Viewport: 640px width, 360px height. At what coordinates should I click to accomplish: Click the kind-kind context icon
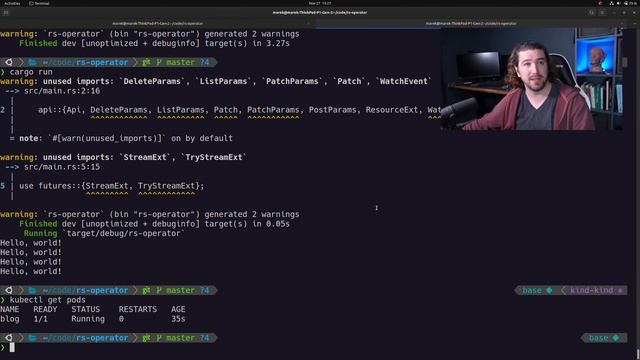[x=620, y=291]
